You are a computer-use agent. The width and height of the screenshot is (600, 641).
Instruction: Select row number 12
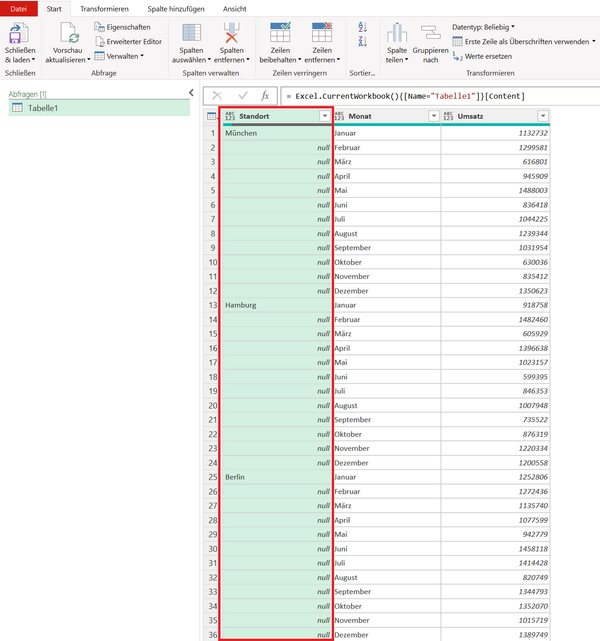(213, 291)
